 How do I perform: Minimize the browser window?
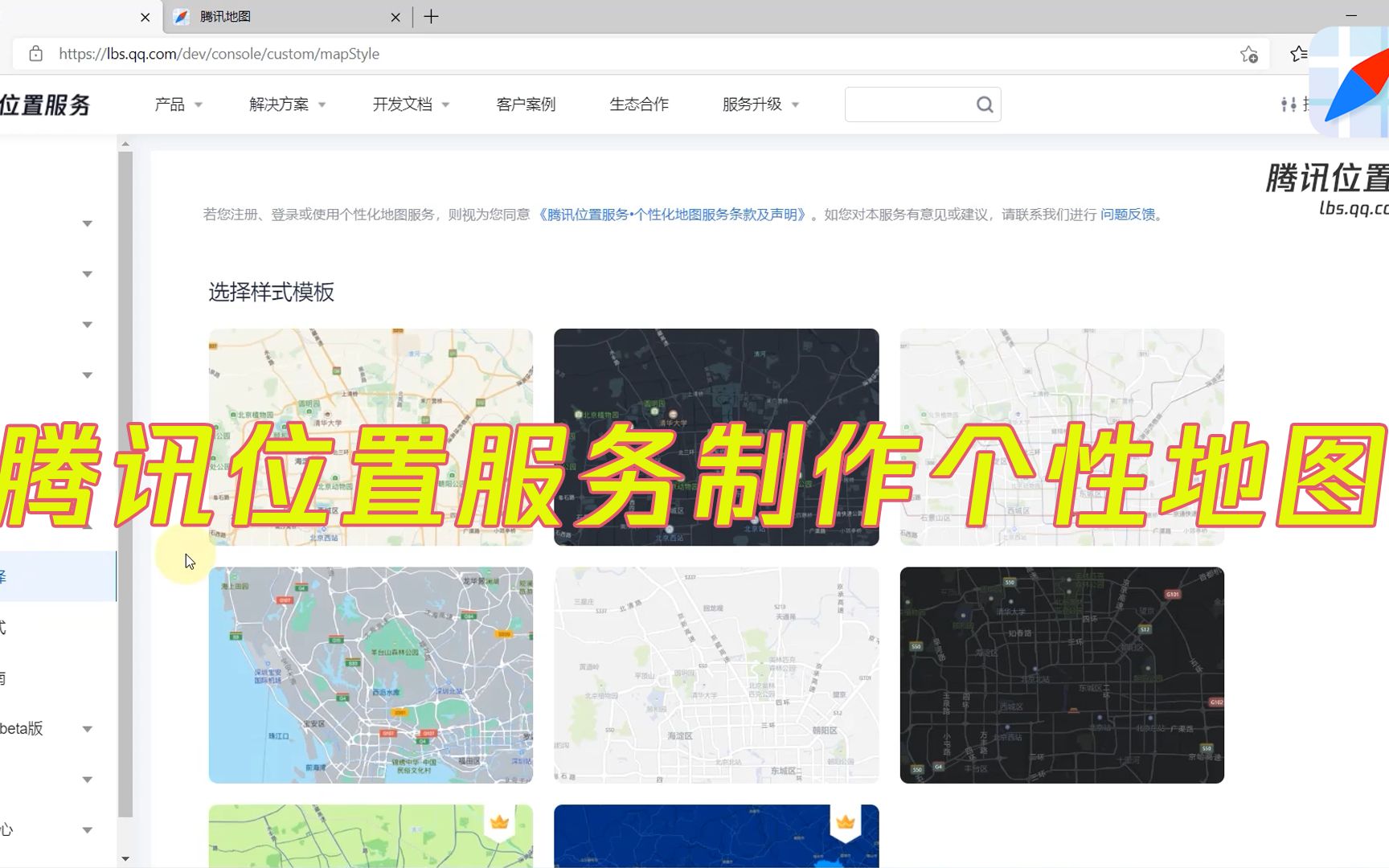1351,15
